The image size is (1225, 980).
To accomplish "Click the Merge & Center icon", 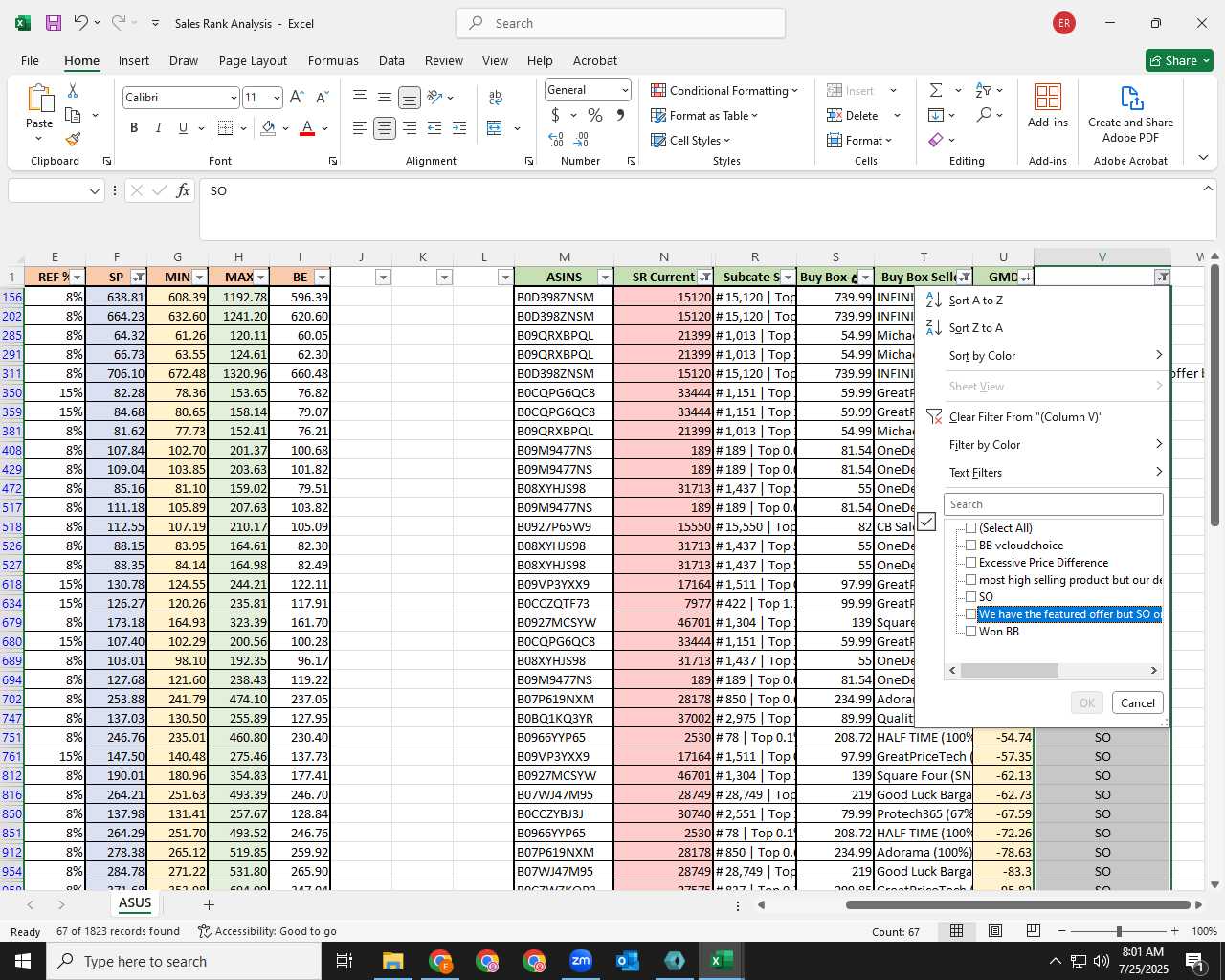I will [x=495, y=127].
